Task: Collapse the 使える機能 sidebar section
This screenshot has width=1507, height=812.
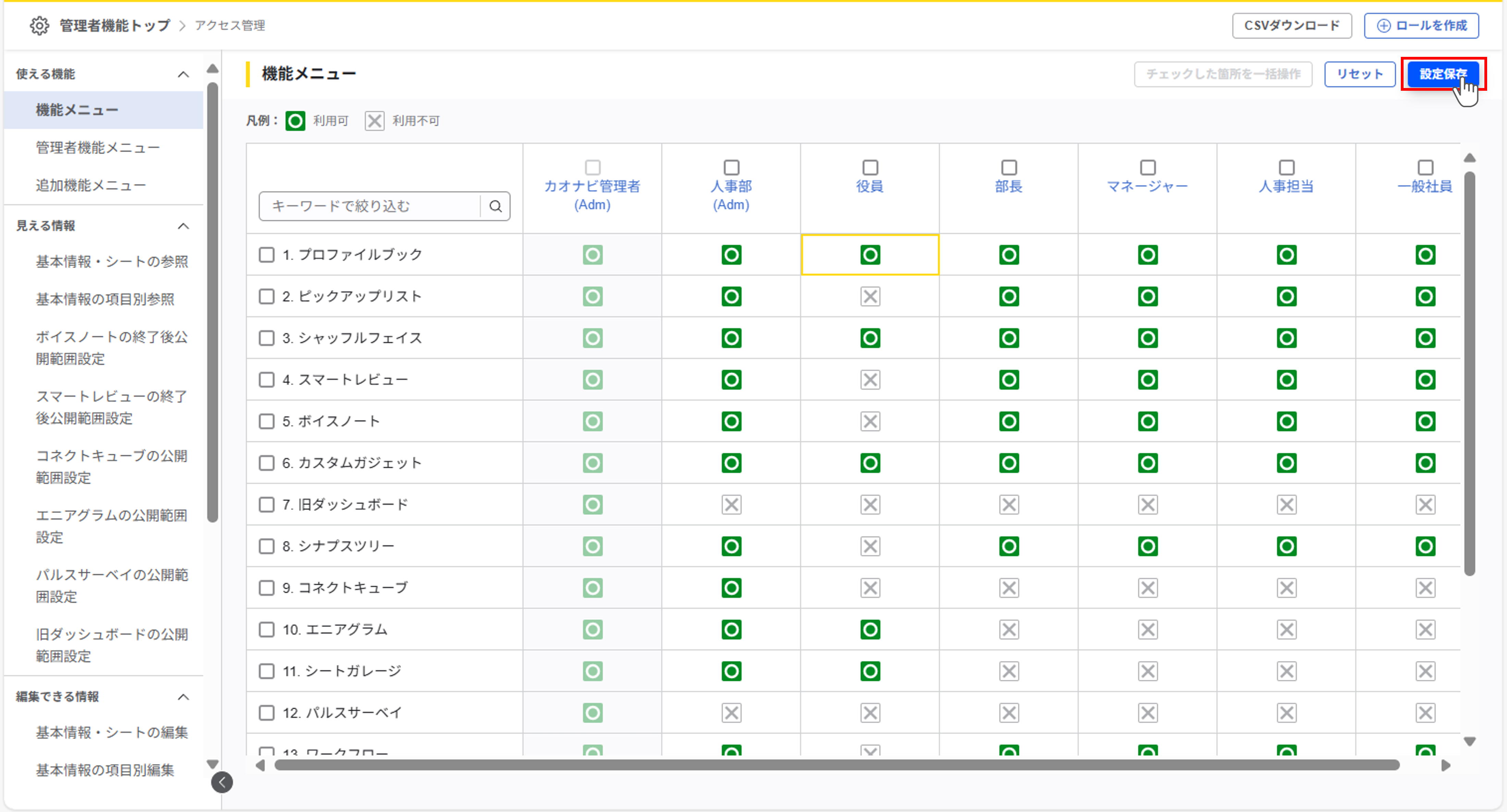Action: click(x=183, y=74)
